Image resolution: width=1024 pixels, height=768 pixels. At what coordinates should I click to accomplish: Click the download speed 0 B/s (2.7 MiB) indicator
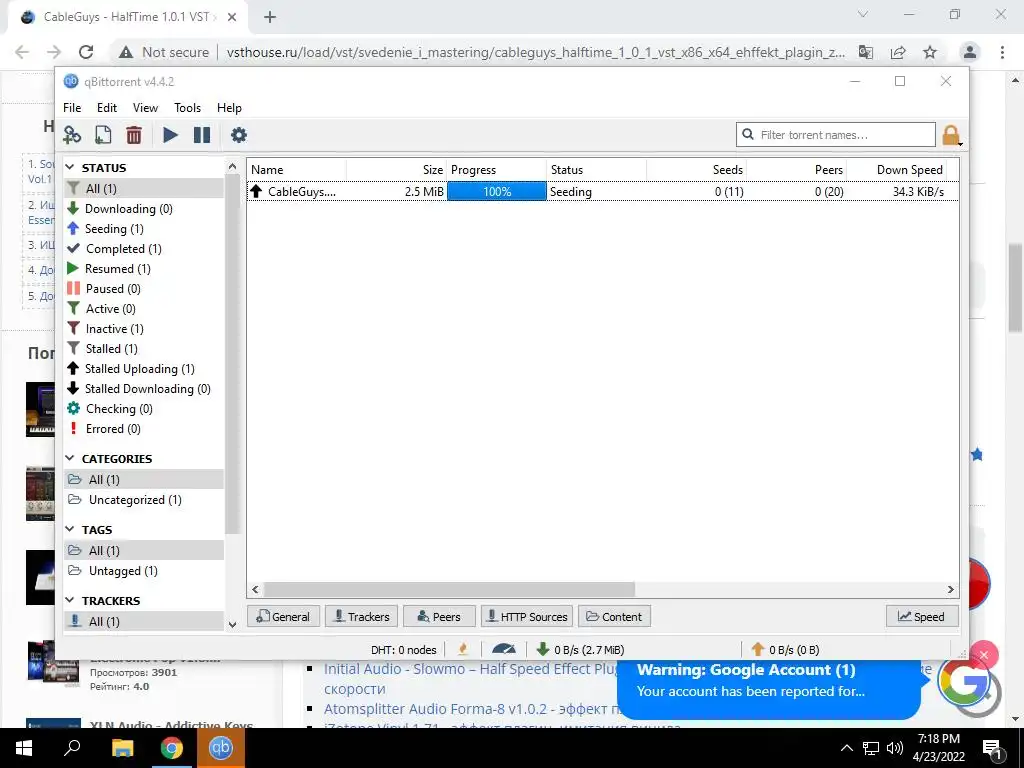coord(581,650)
